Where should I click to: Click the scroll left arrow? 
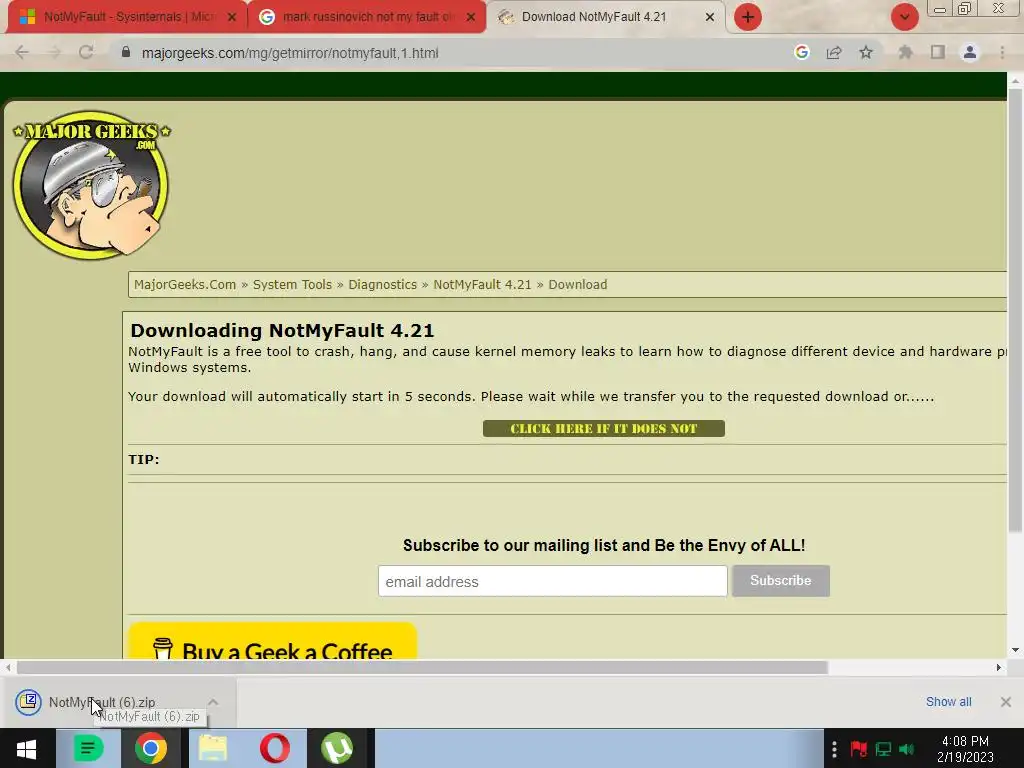pos(8,667)
